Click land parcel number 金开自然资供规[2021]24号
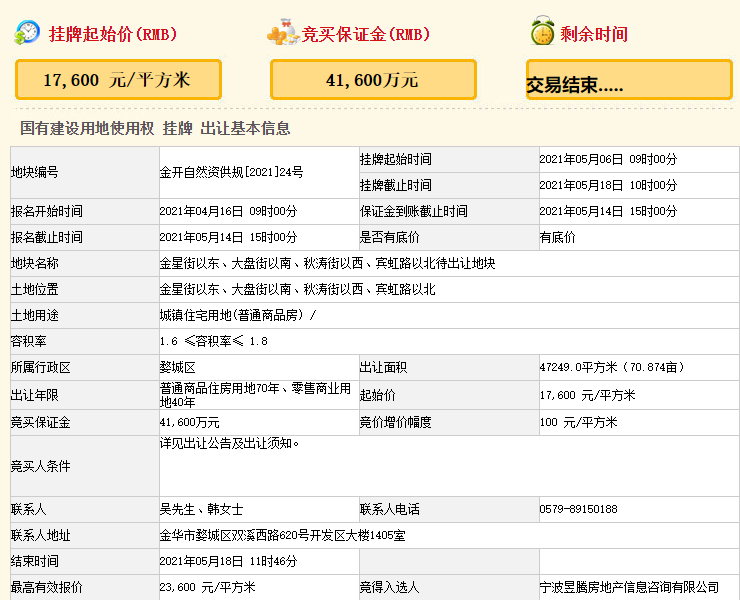This screenshot has width=740, height=600. 231,172
